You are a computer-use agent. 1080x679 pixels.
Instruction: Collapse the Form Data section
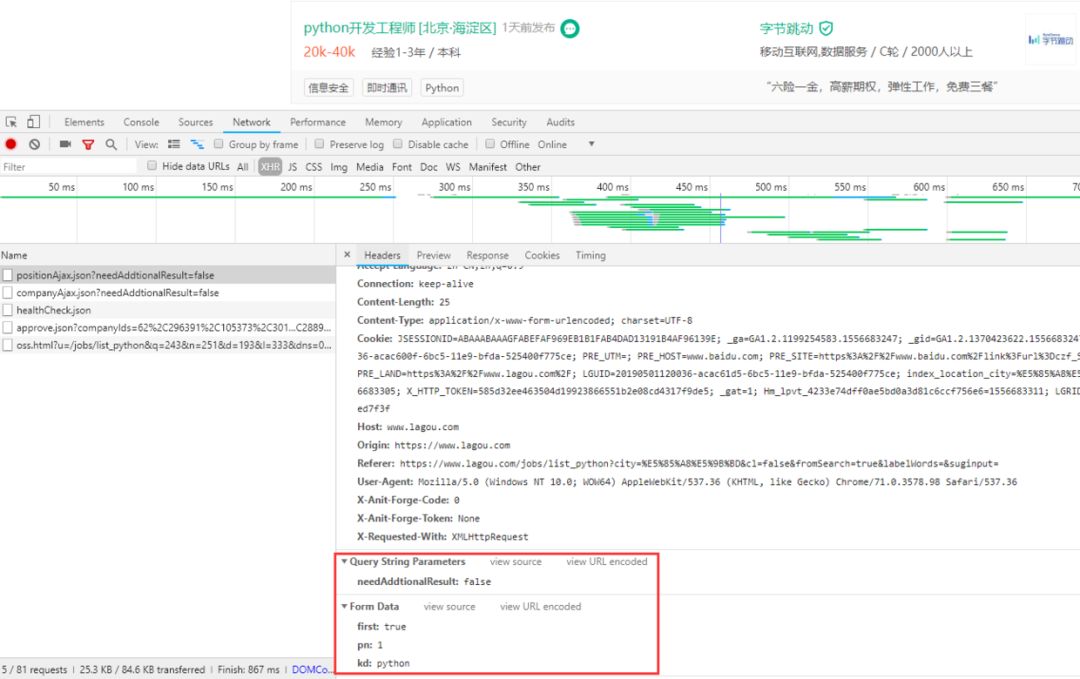coord(344,607)
